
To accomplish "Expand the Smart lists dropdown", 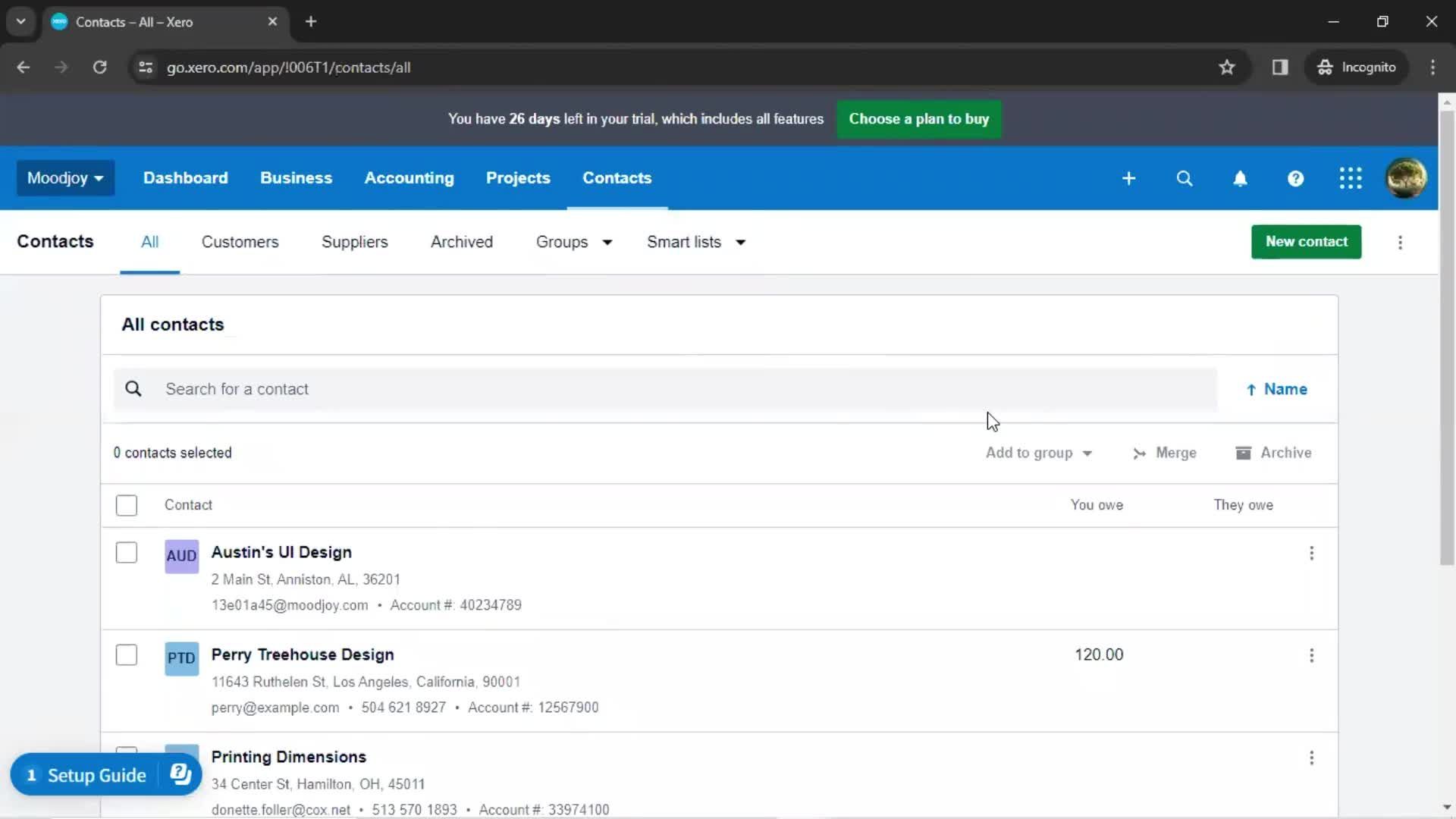I will coord(695,242).
